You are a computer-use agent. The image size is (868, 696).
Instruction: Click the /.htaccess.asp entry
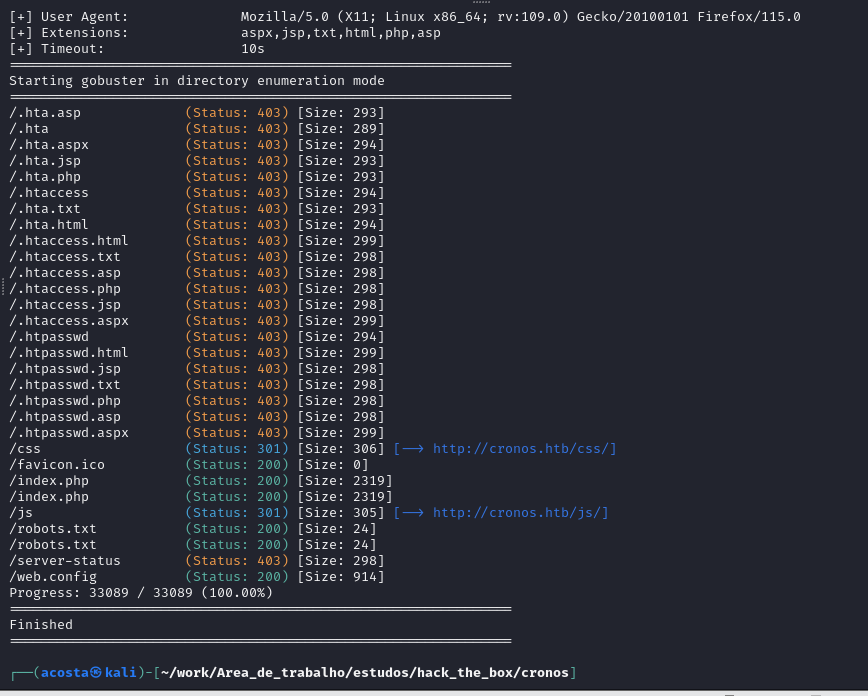point(65,273)
